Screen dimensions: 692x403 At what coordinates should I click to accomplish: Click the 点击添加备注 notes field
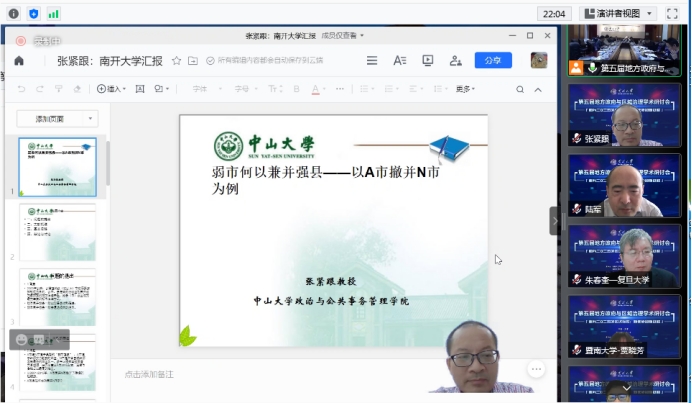tap(149, 374)
